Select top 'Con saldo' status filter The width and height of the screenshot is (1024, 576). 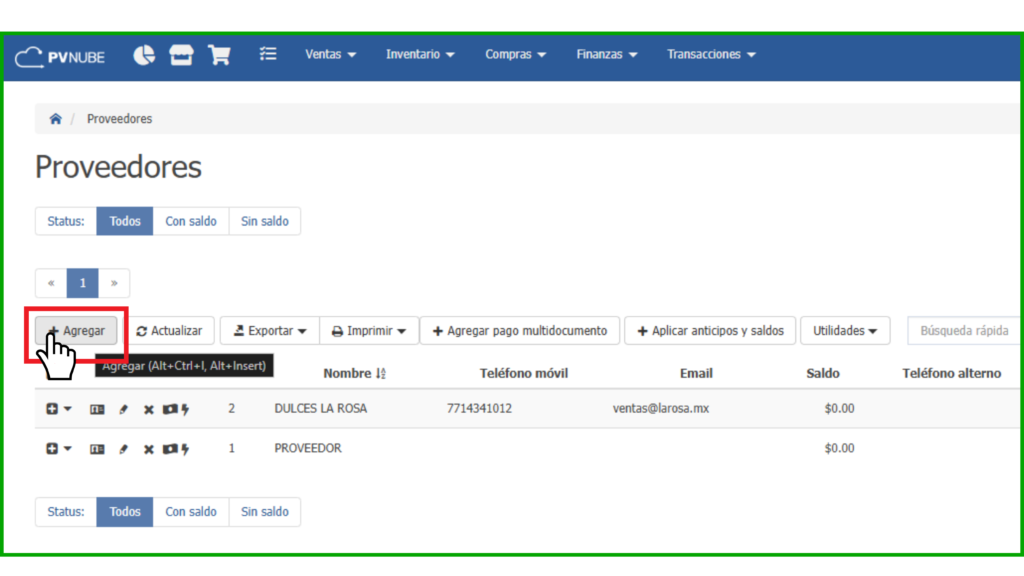(190, 221)
